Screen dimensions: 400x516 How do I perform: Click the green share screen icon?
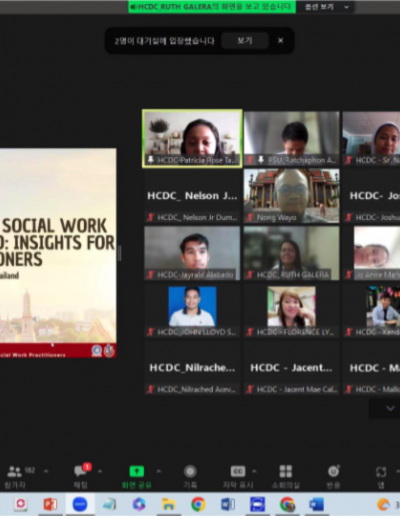coord(136,471)
